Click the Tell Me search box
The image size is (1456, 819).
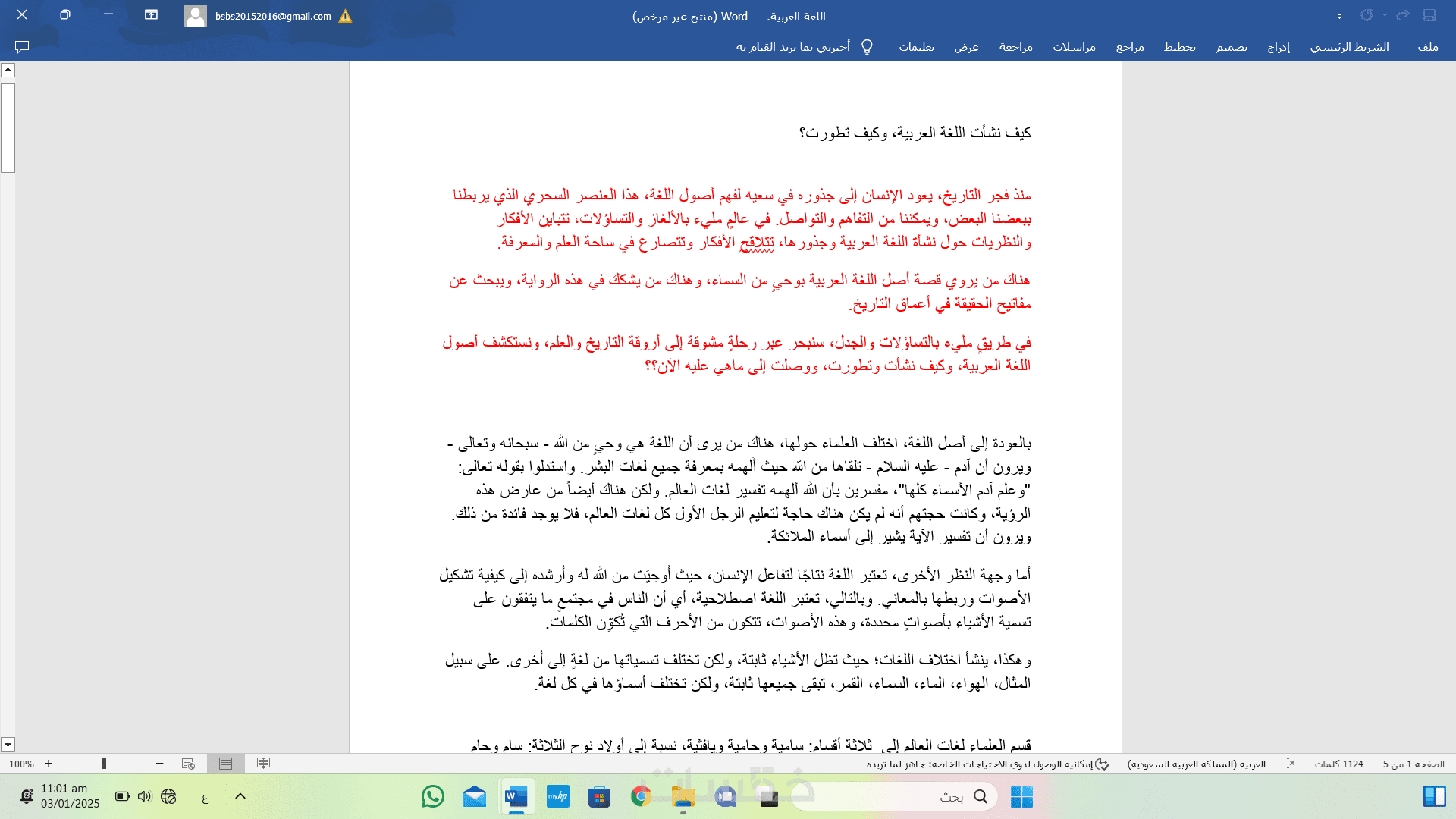click(x=792, y=47)
